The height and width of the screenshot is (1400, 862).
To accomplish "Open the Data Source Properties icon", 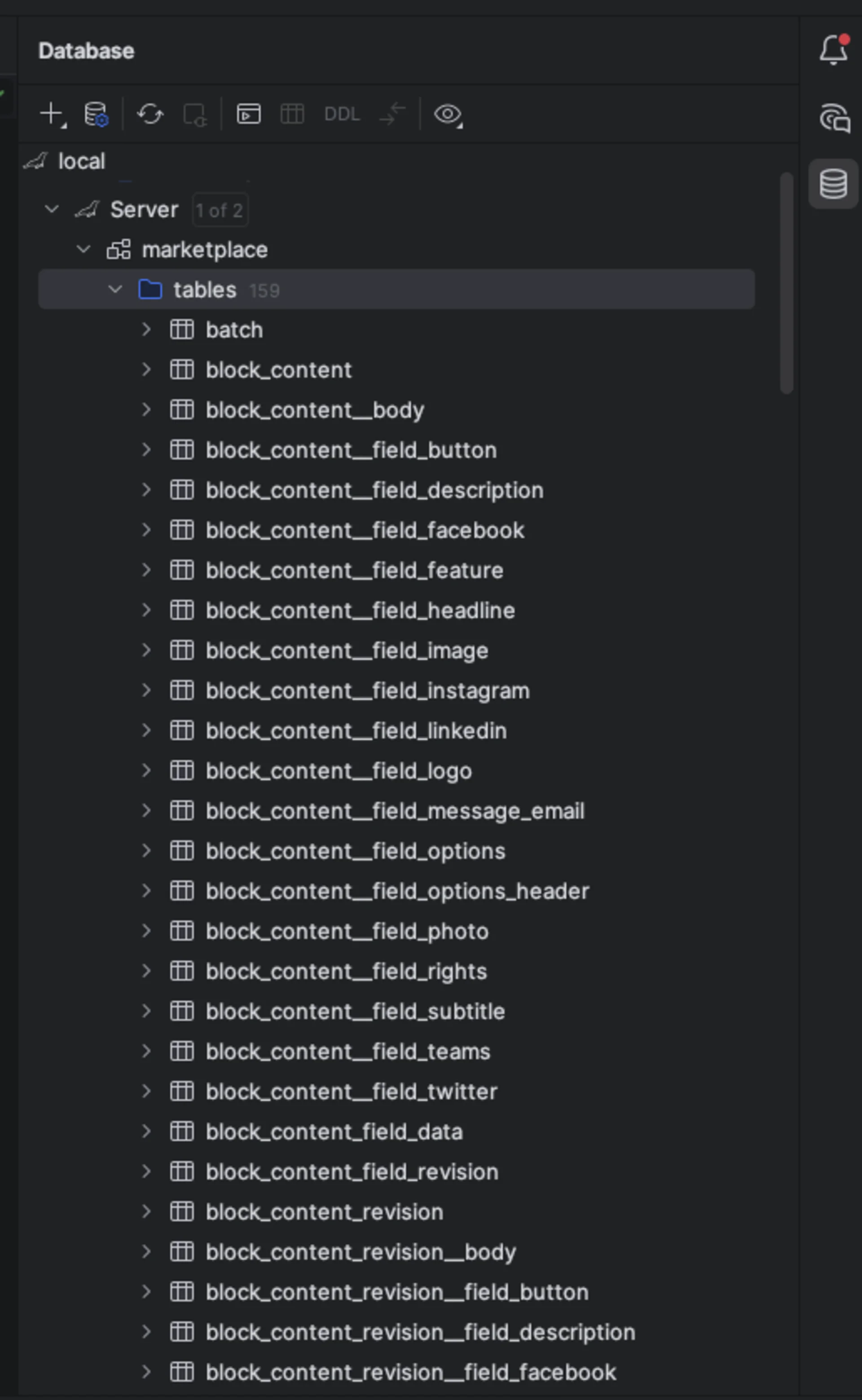I will [95, 114].
